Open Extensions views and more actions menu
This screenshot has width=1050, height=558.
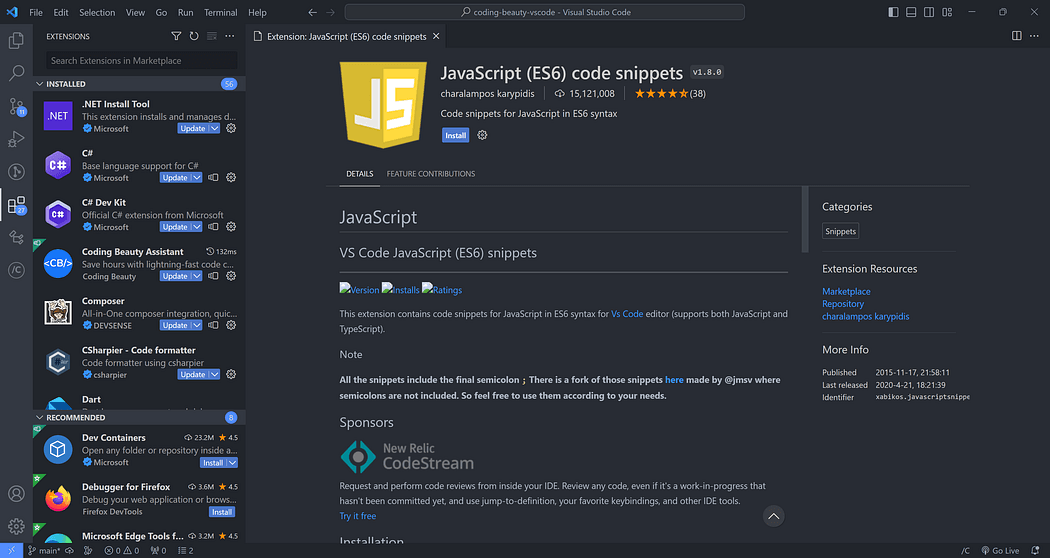pos(230,36)
